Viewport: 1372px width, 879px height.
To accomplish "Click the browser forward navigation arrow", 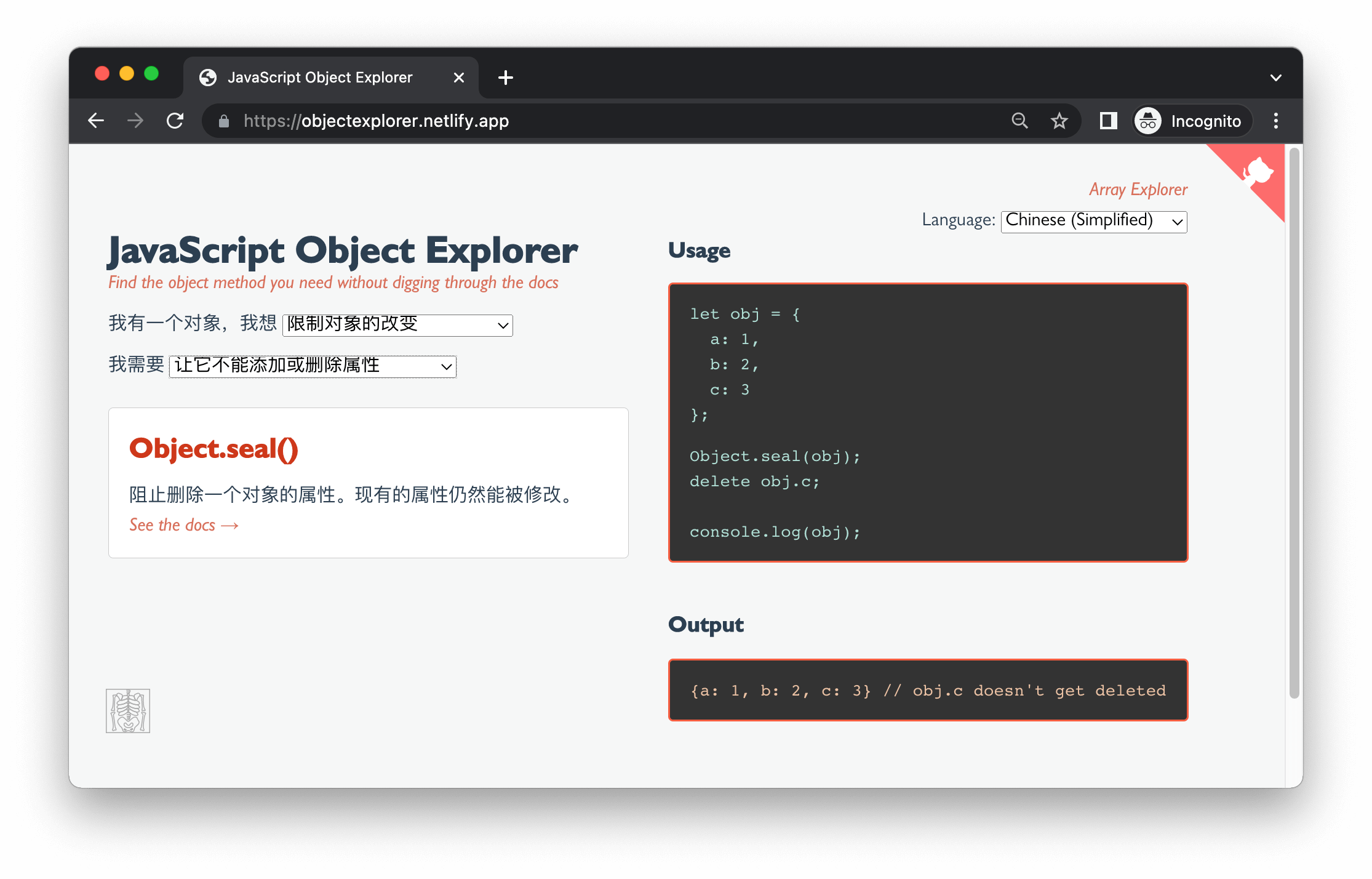I will coord(135,122).
